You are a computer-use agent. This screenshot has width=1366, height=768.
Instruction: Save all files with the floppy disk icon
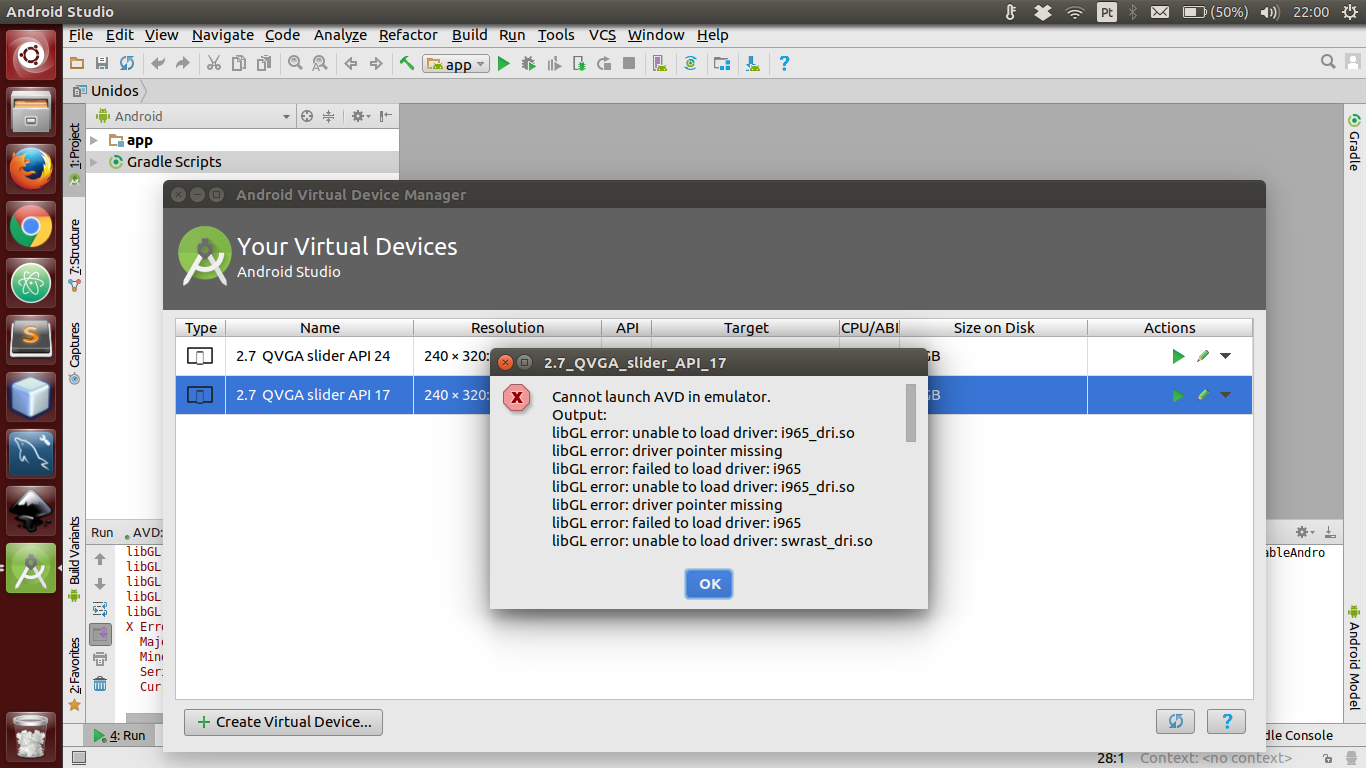pyautogui.click(x=102, y=63)
